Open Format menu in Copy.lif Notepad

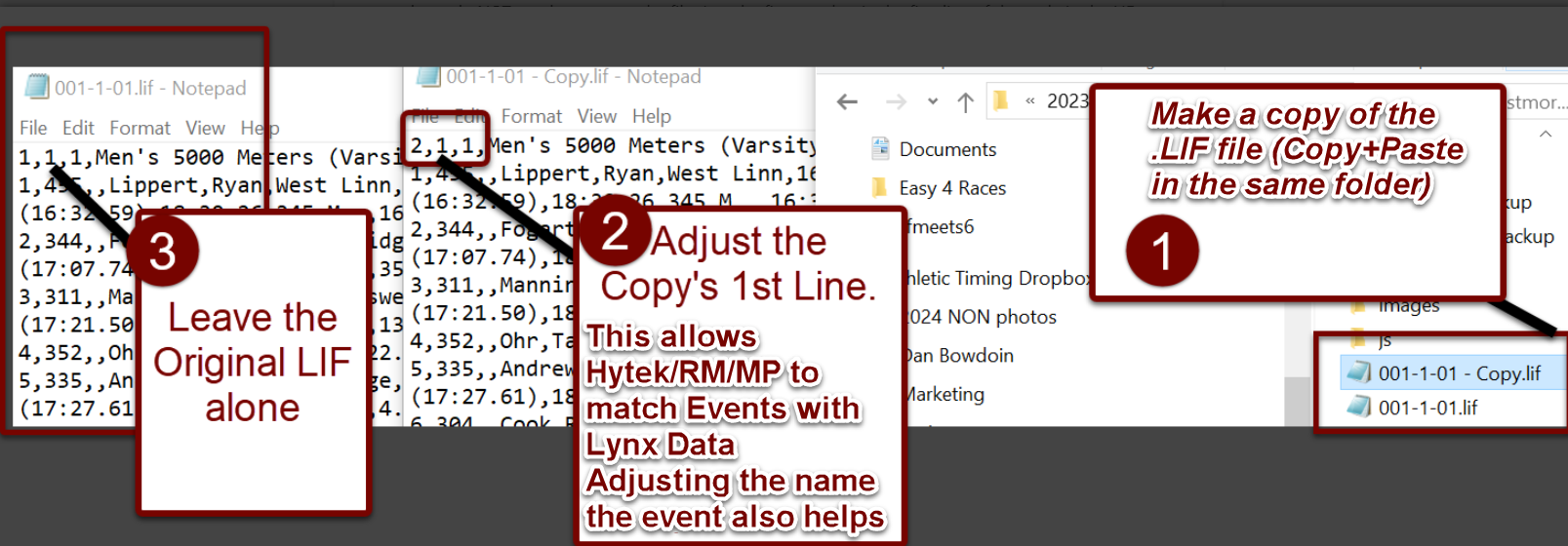tap(532, 116)
